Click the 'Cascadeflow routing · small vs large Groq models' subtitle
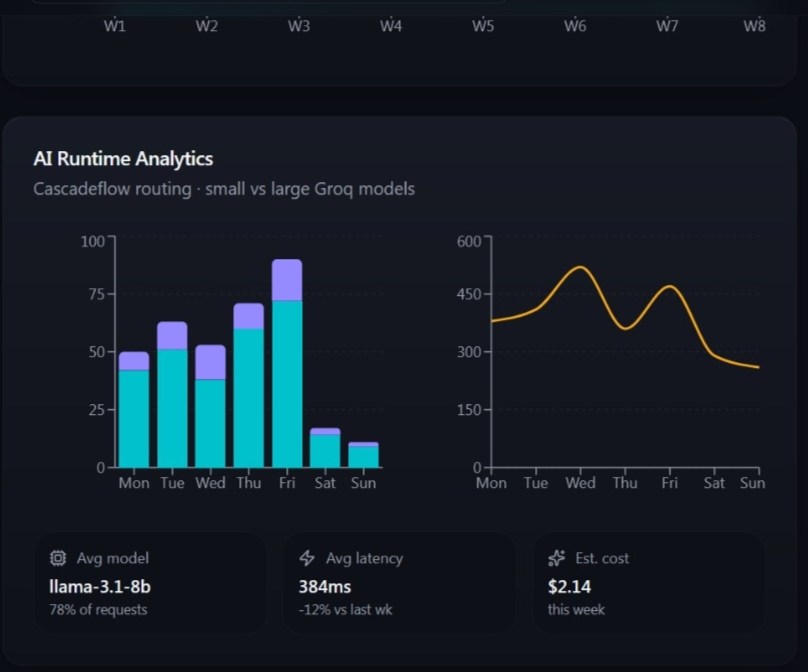 coord(224,189)
